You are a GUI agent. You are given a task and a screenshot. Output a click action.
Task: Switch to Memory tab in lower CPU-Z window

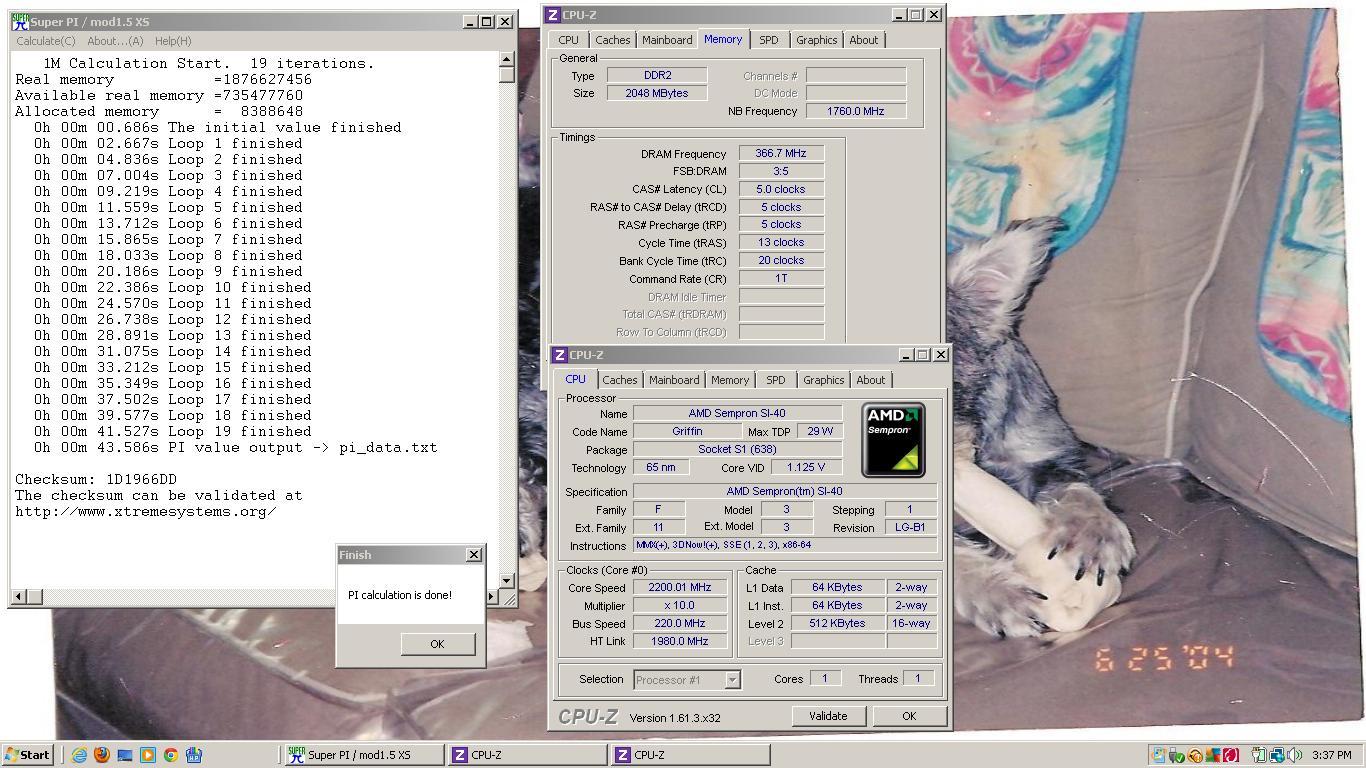[730, 380]
